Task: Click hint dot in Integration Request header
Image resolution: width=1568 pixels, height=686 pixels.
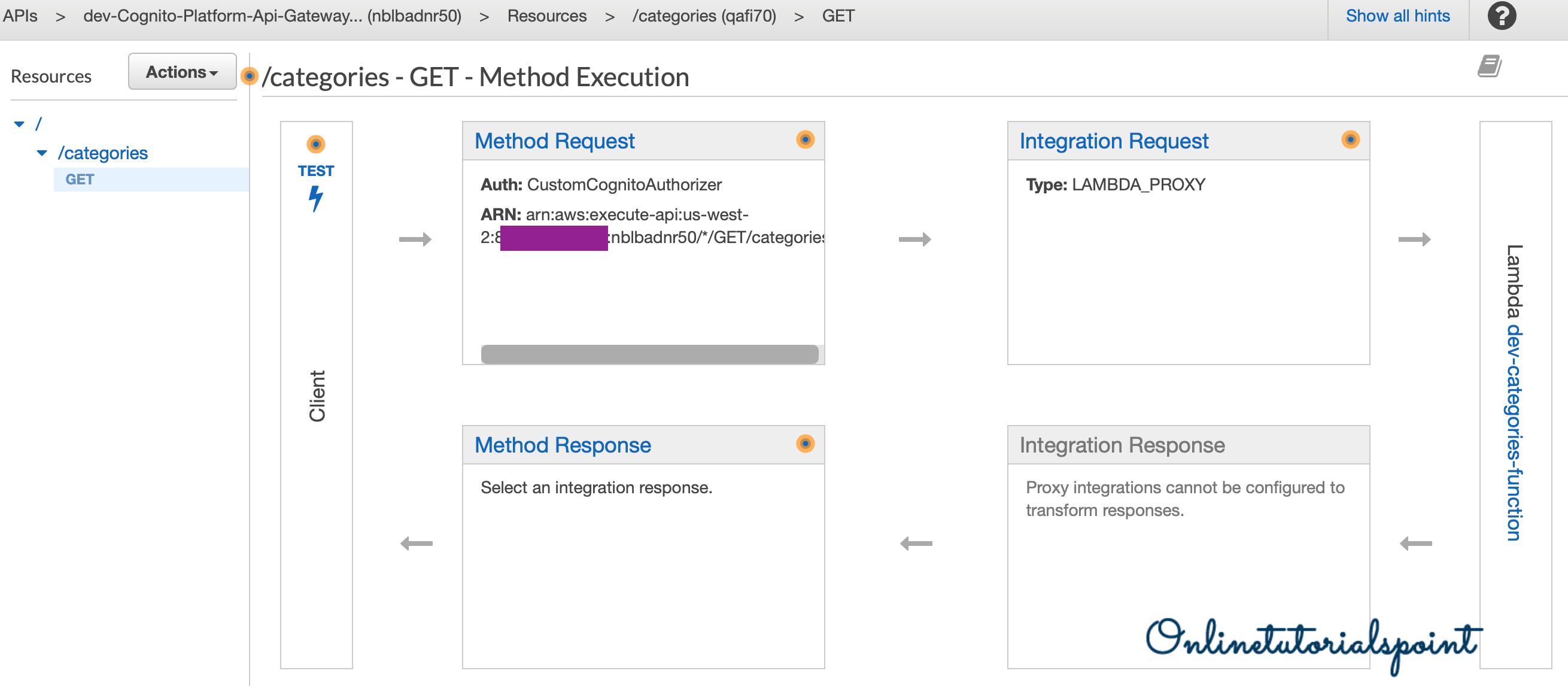Action: click(x=1350, y=140)
